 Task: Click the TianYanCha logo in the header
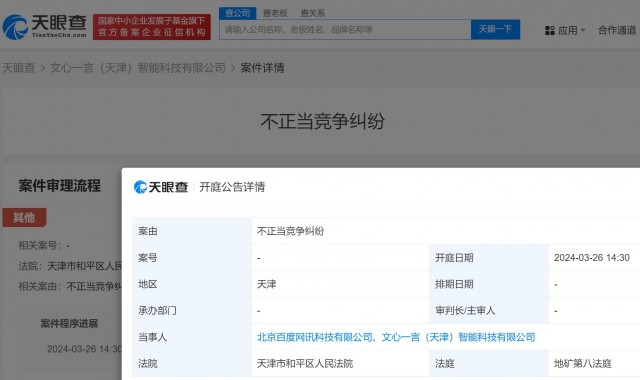tap(44, 27)
